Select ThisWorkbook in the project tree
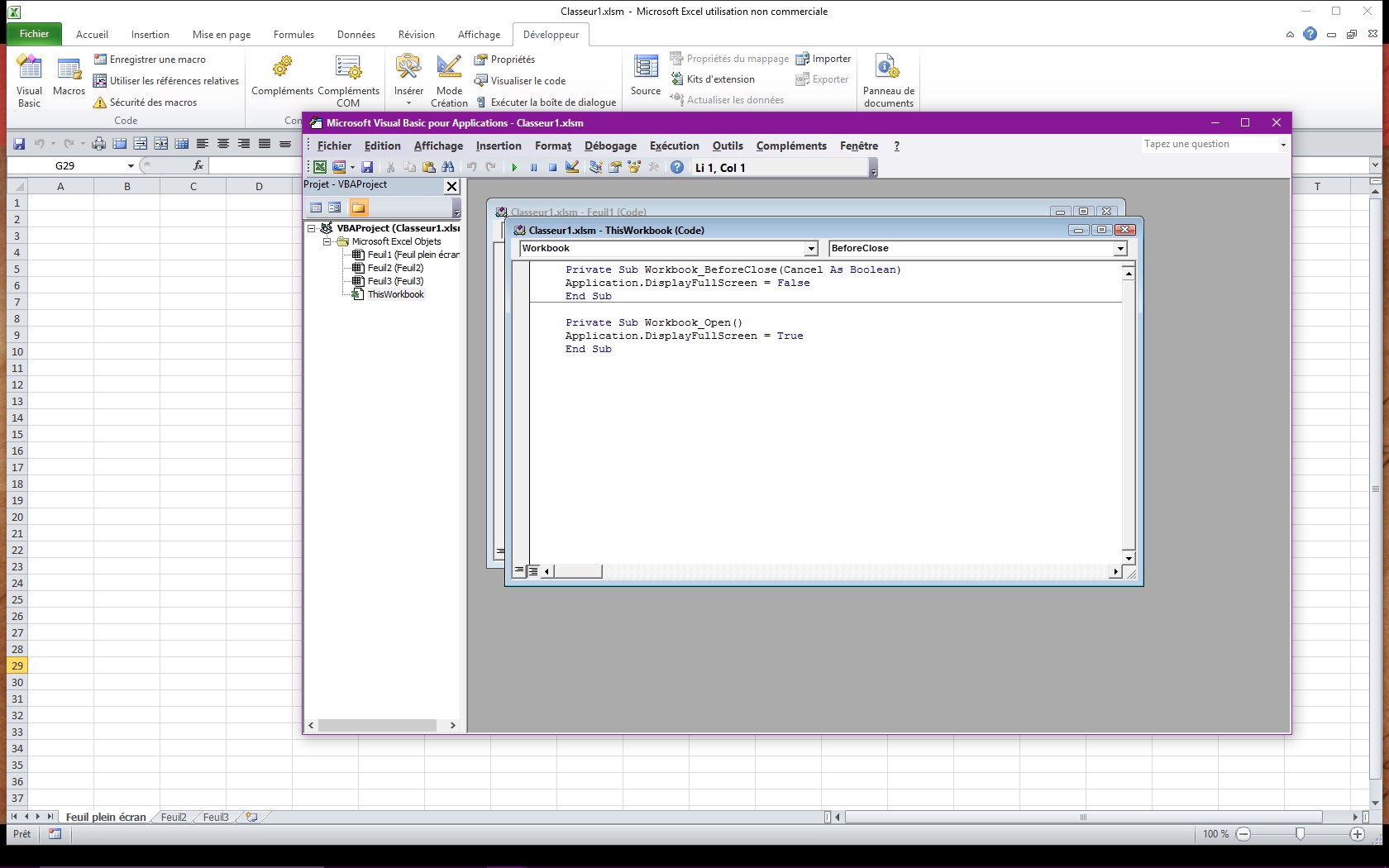This screenshot has width=1389, height=868. coord(389,294)
